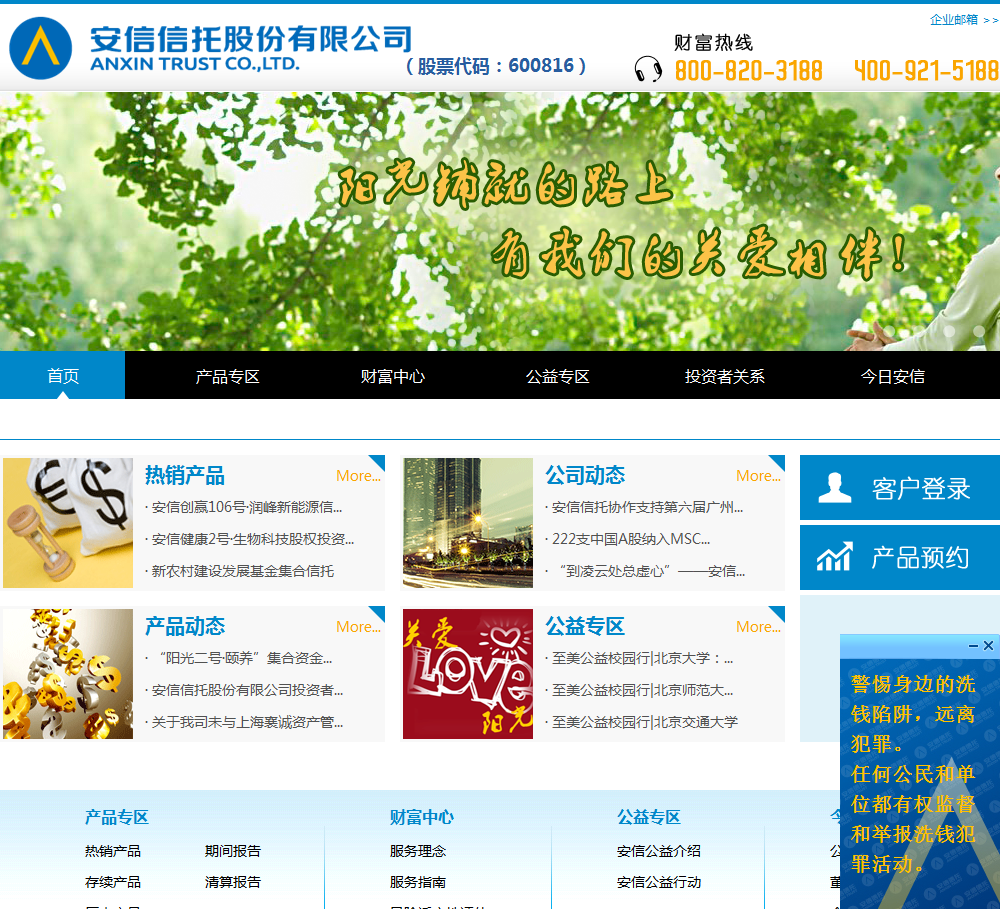Open 投资者关系 in navigation bar
Screen dimensions: 1000x909
[724, 376]
